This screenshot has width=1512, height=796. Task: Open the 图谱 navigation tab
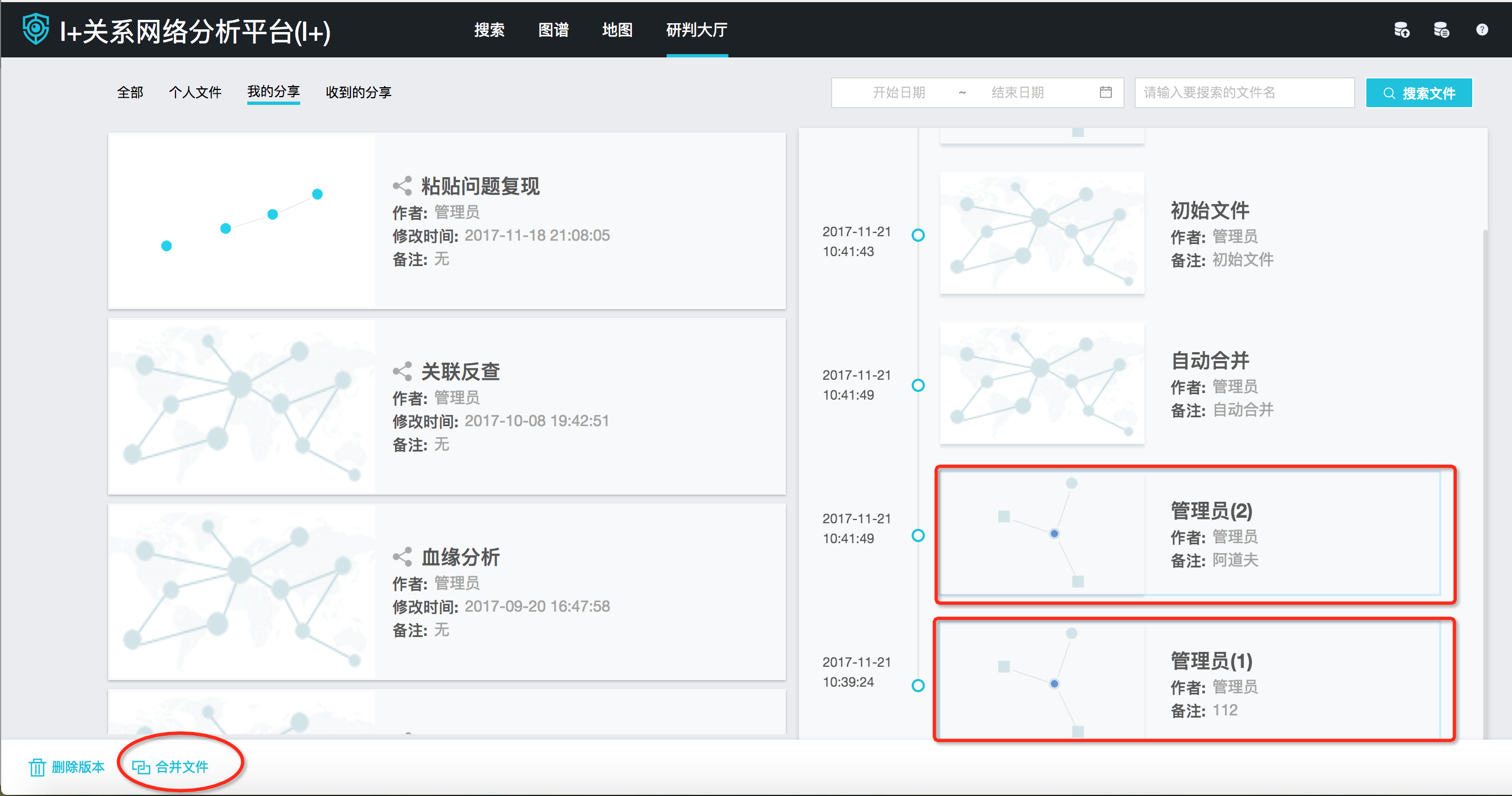point(553,30)
